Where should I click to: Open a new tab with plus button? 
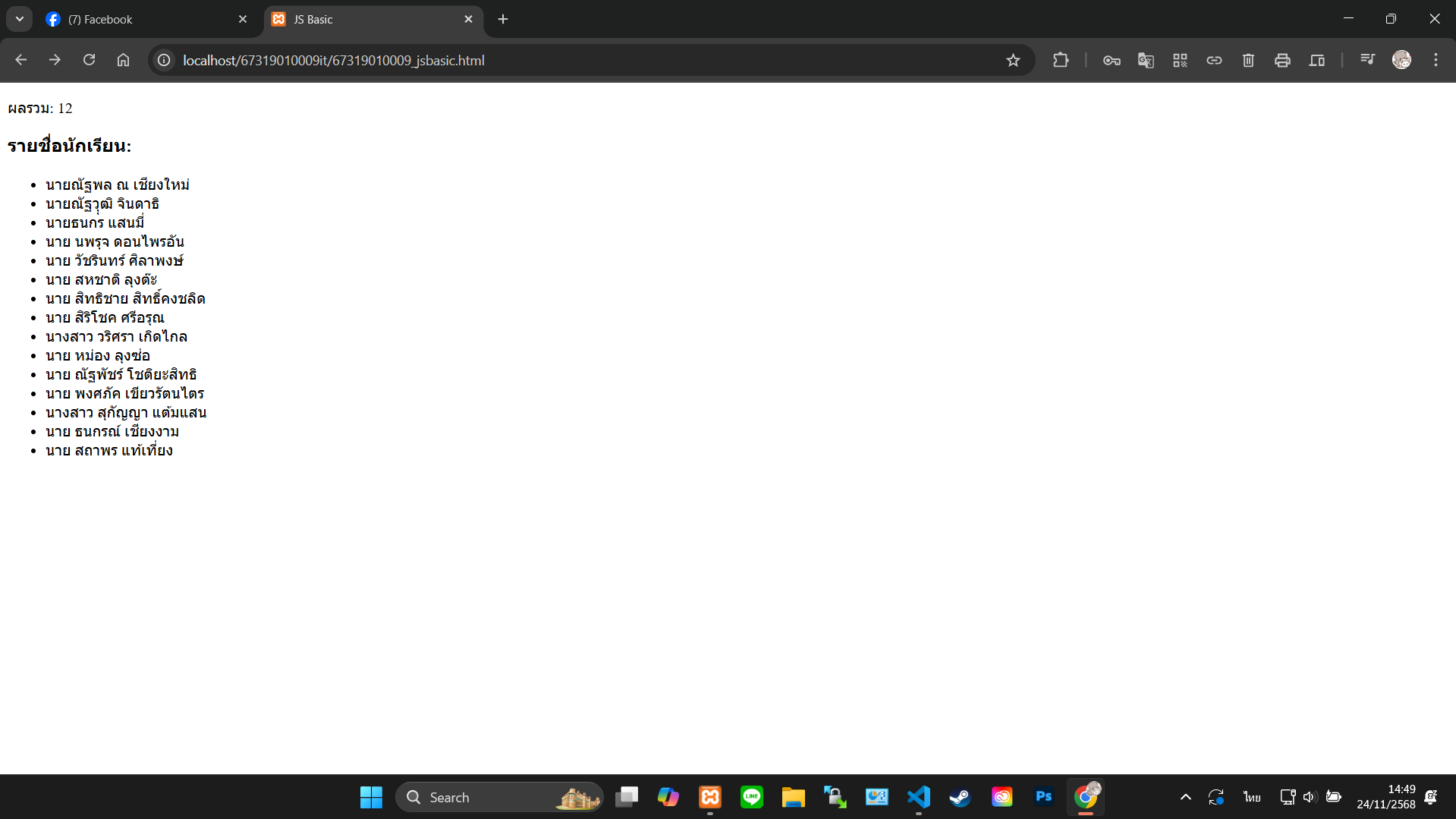(502, 19)
